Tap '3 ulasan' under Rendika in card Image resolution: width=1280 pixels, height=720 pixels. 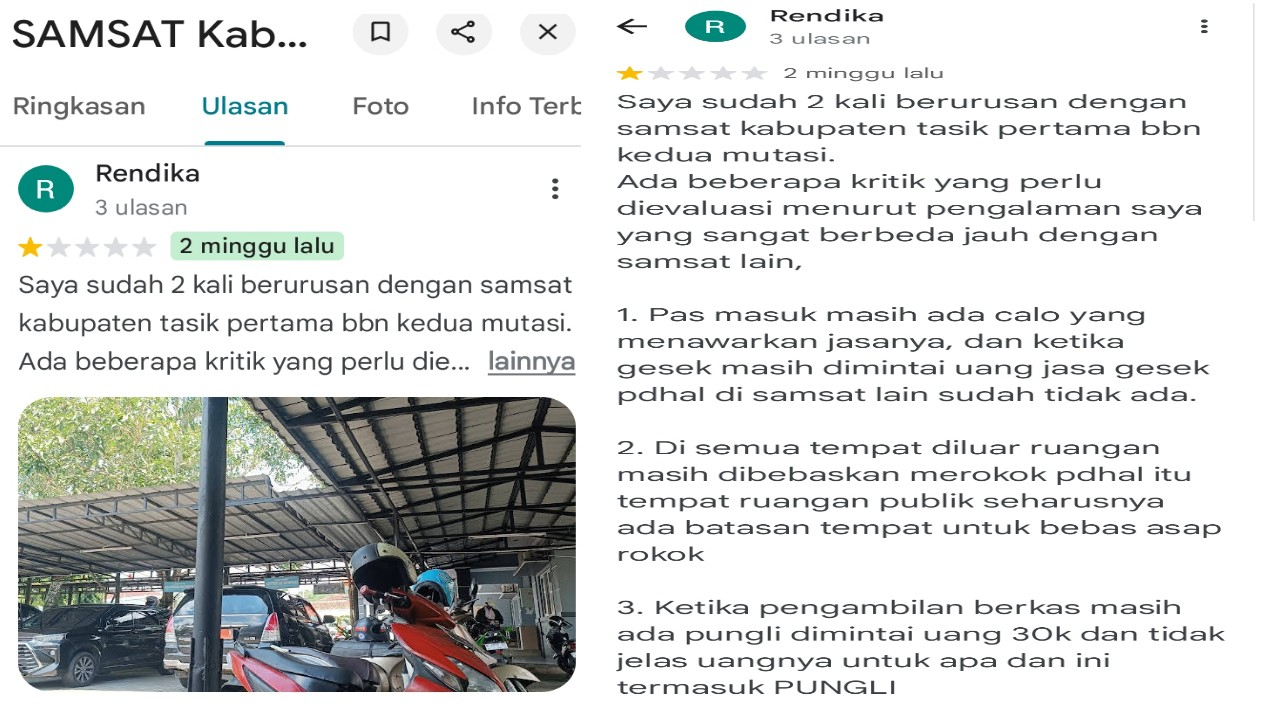coord(141,208)
